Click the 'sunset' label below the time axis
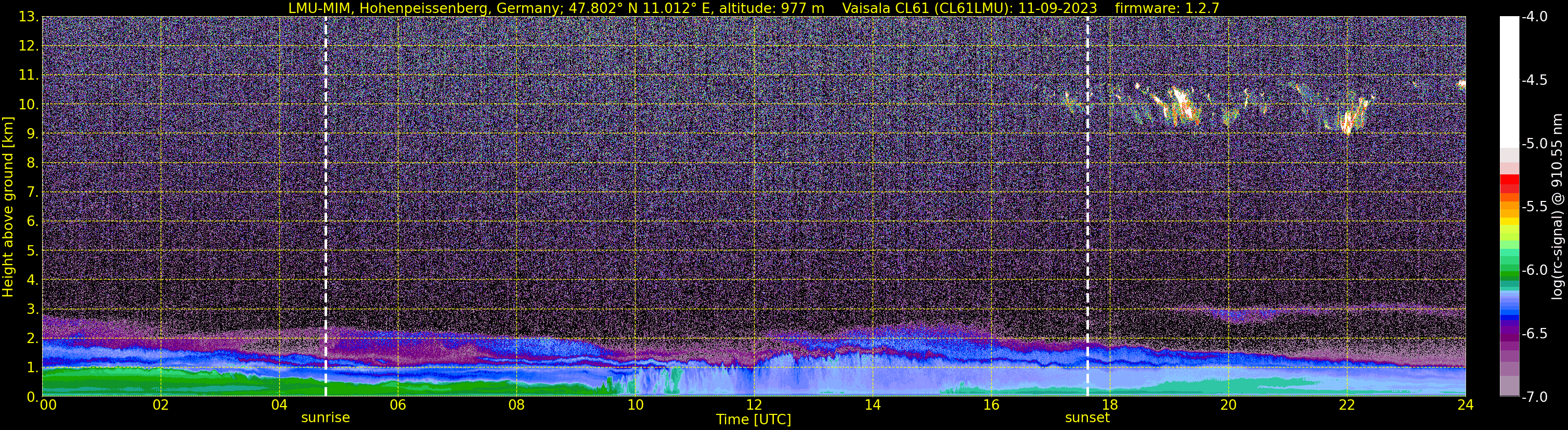 tap(1087, 418)
